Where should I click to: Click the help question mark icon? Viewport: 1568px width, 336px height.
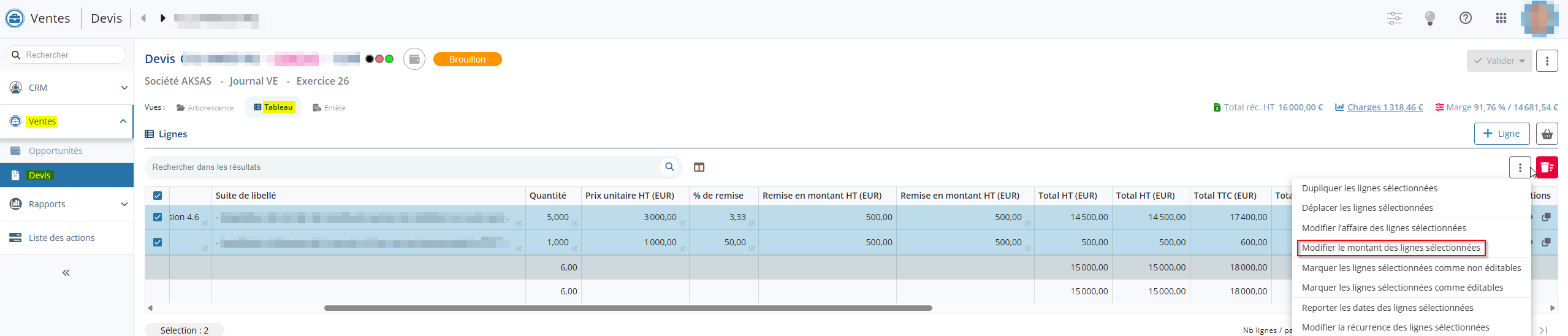pos(1465,18)
